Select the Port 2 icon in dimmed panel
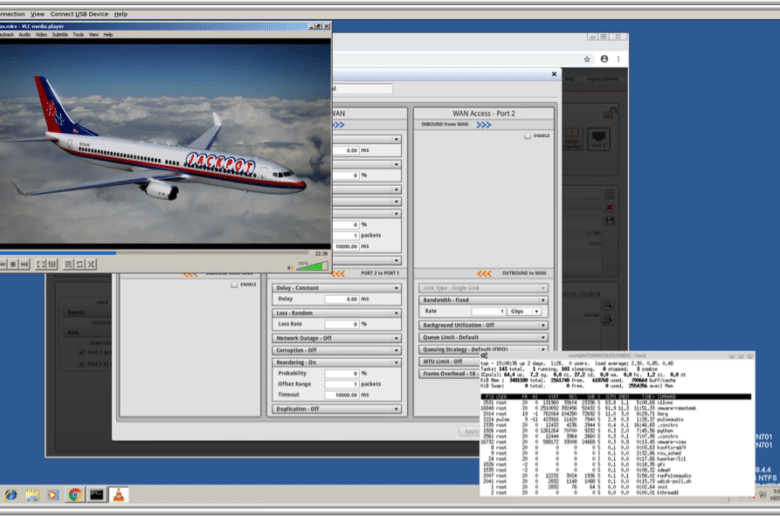The height and width of the screenshot is (516, 780). pos(598,139)
